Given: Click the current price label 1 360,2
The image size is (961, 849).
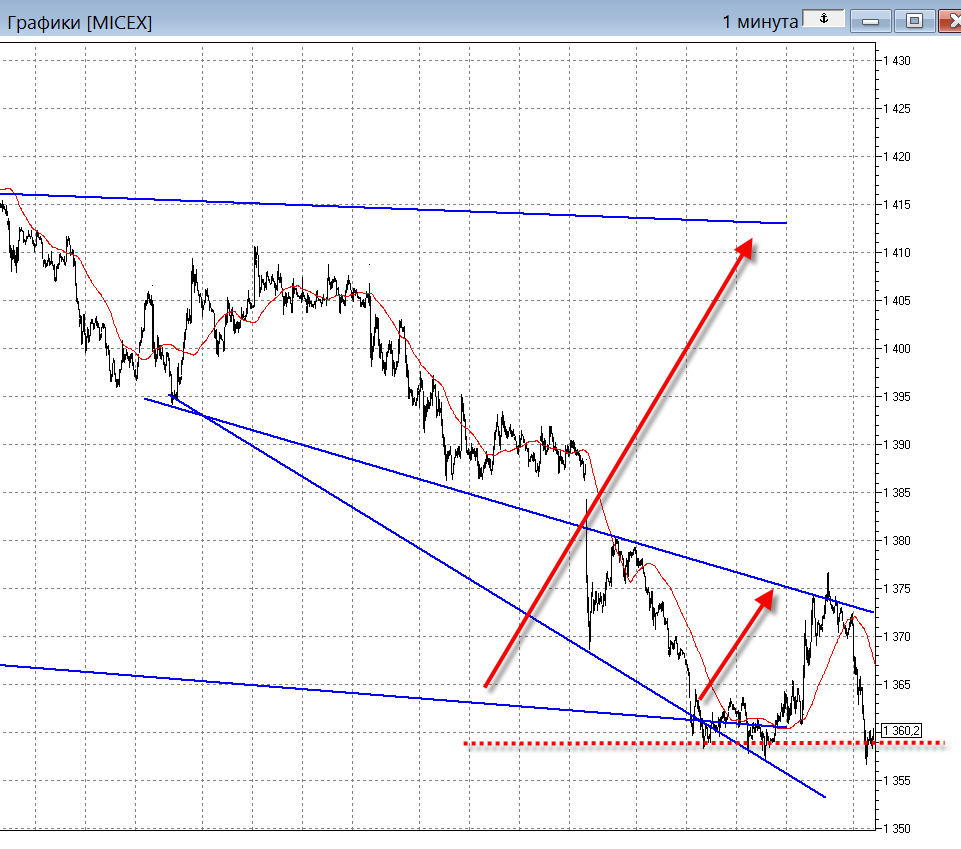Looking at the screenshot, I should point(901,731).
